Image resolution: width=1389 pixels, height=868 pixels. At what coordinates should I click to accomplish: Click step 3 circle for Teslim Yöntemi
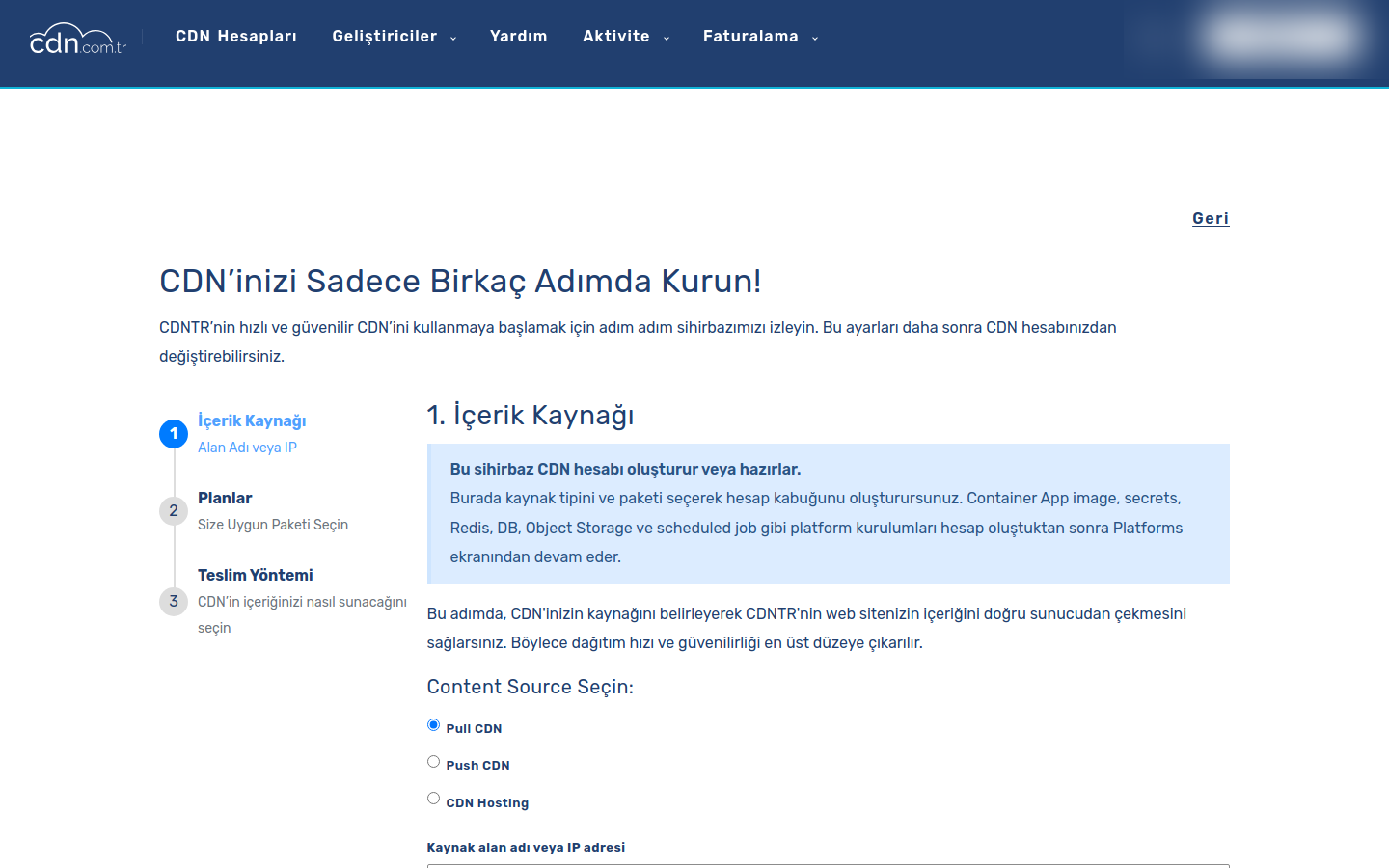(x=174, y=602)
